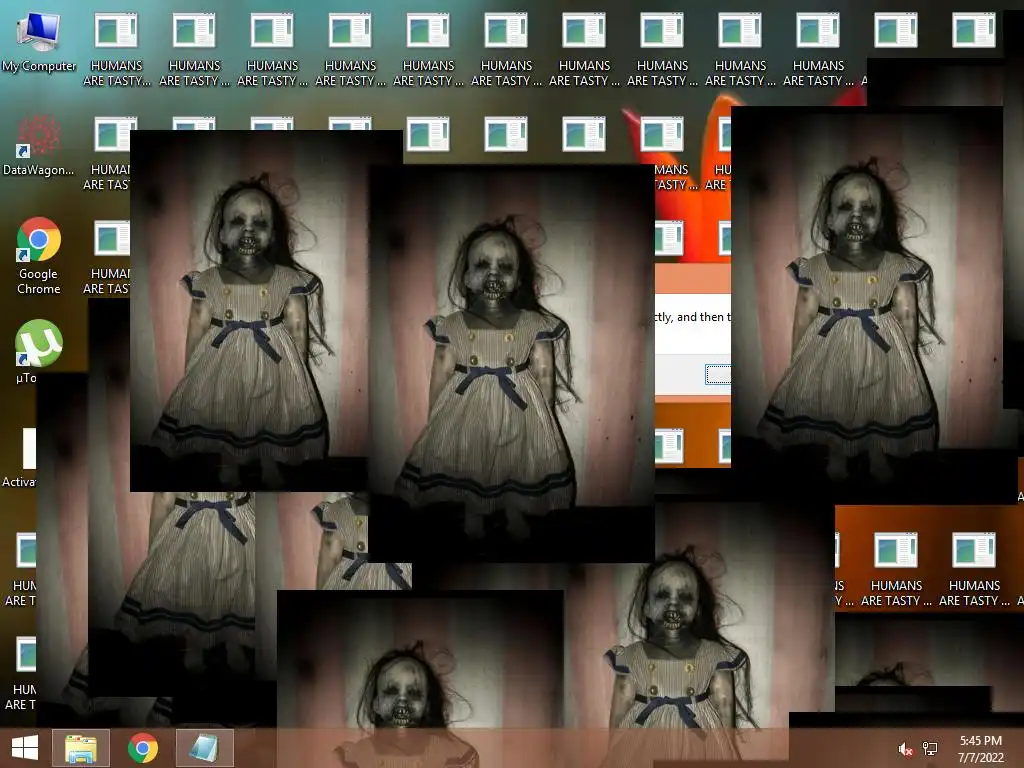Image resolution: width=1024 pixels, height=768 pixels.
Task: Open the DataWagon desktop shortcut
Action: pos(39,144)
